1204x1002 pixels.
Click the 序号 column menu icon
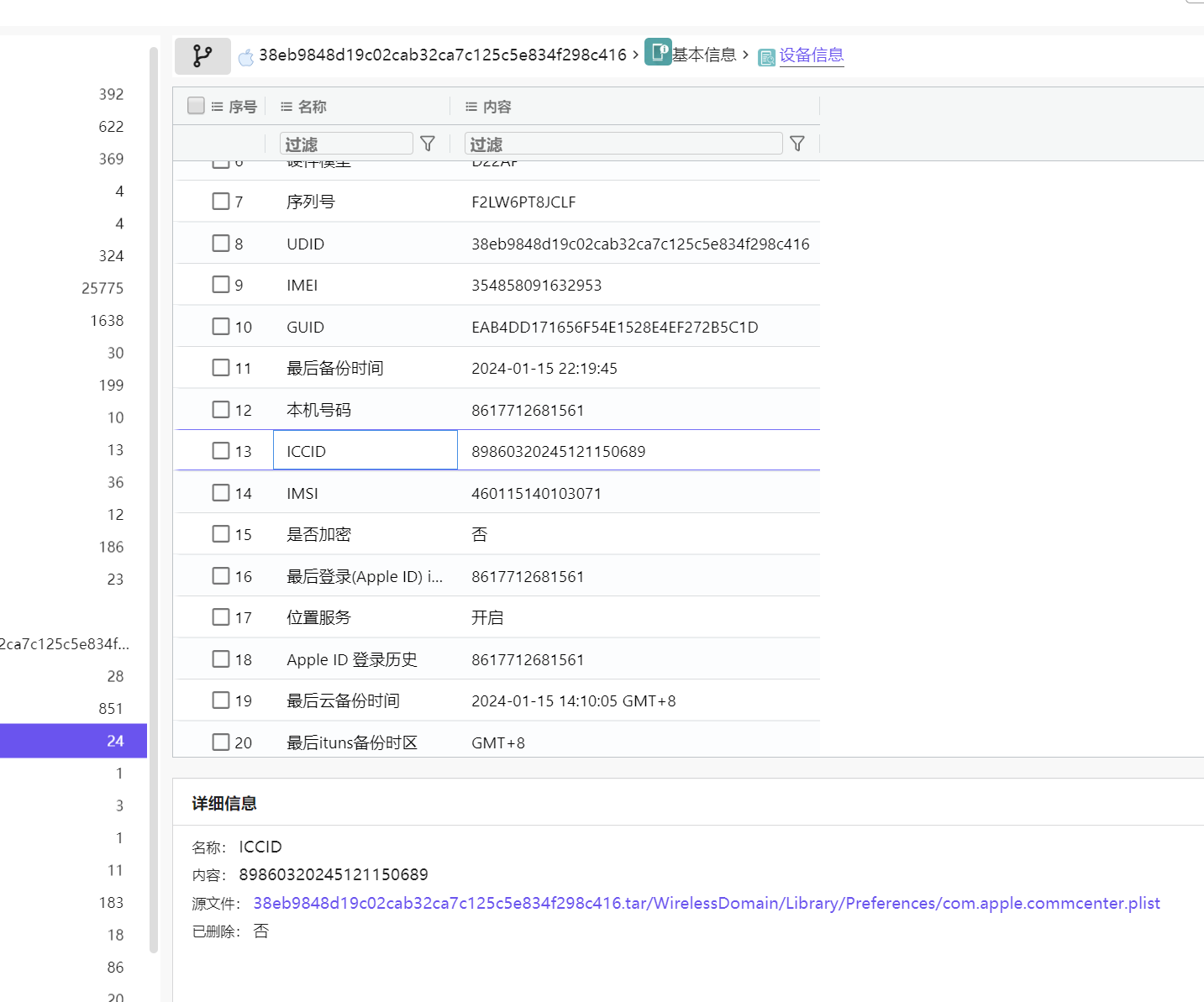[x=218, y=107]
